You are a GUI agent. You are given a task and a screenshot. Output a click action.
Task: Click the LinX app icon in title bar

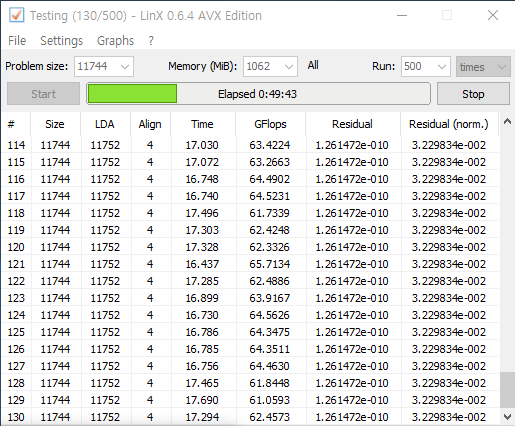[x=16, y=15]
